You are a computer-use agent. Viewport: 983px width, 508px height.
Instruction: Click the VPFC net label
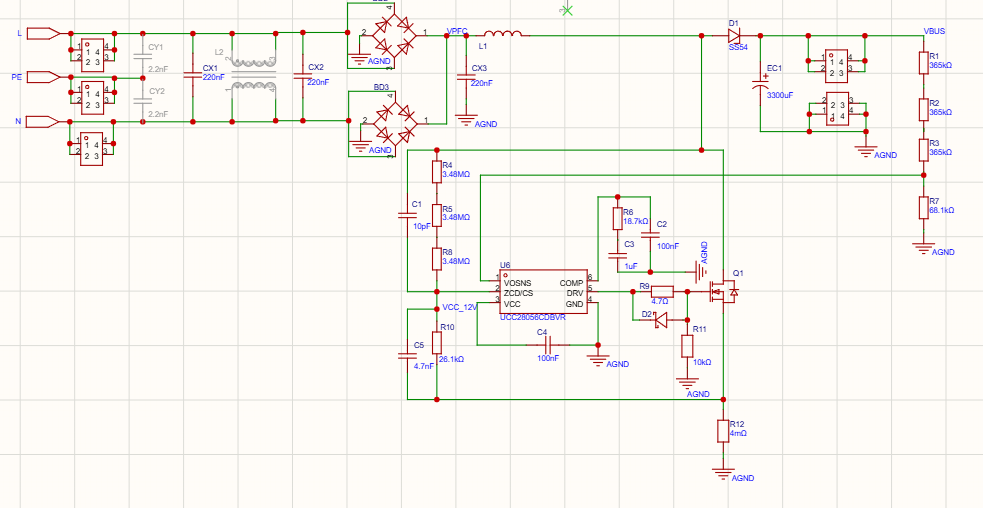coord(456,31)
